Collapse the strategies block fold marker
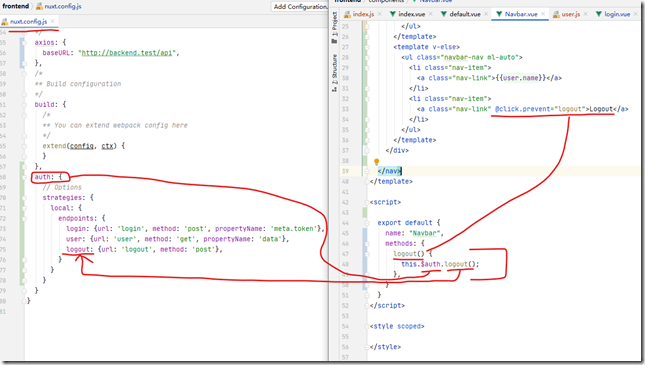The image size is (645, 365). 24,198
